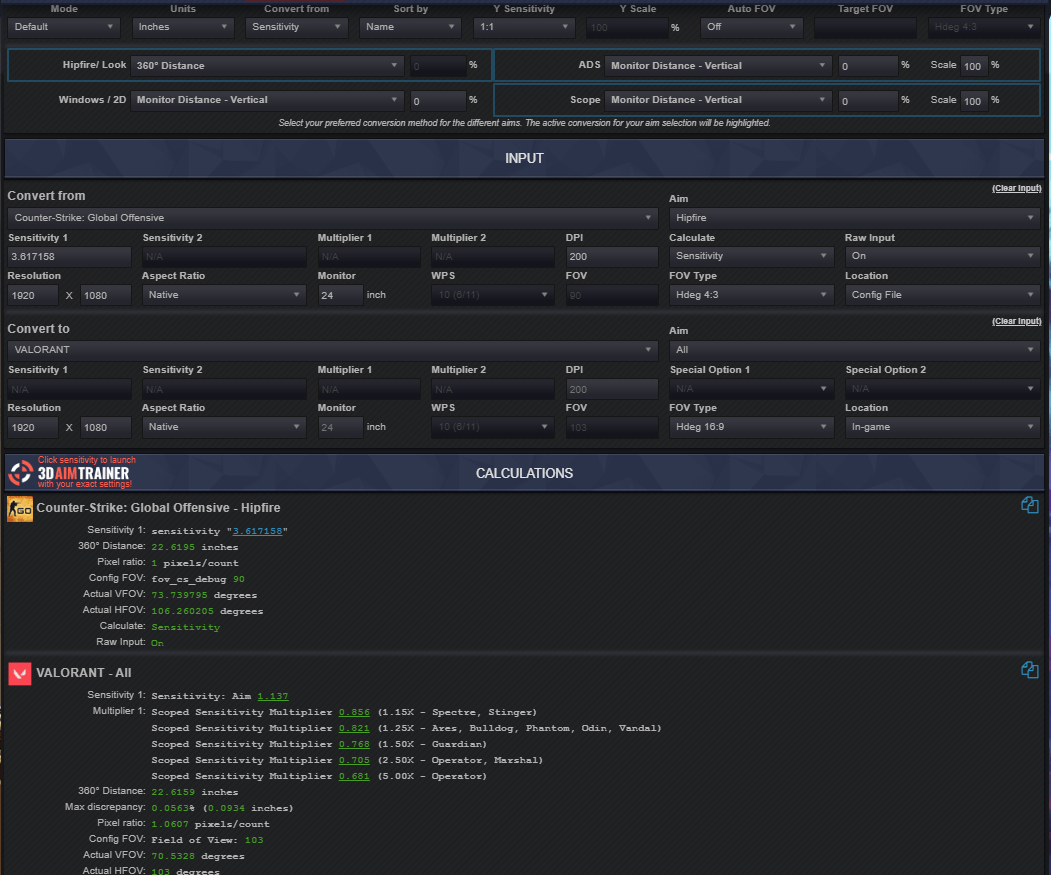Click the Sensitivity 1 input field
The height and width of the screenshot is (875, 1051).
(x=69, y=257)
